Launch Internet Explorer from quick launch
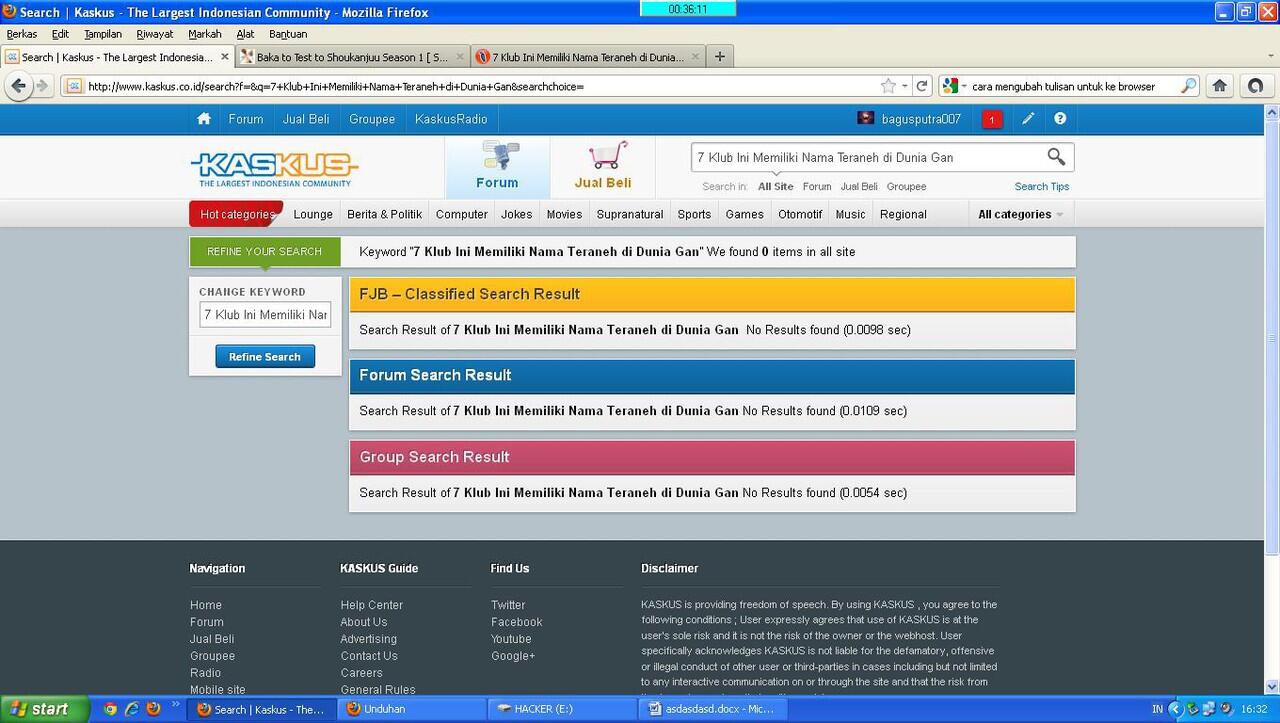Viewport: 1280px width, 723px height. [x=131, y=709]
